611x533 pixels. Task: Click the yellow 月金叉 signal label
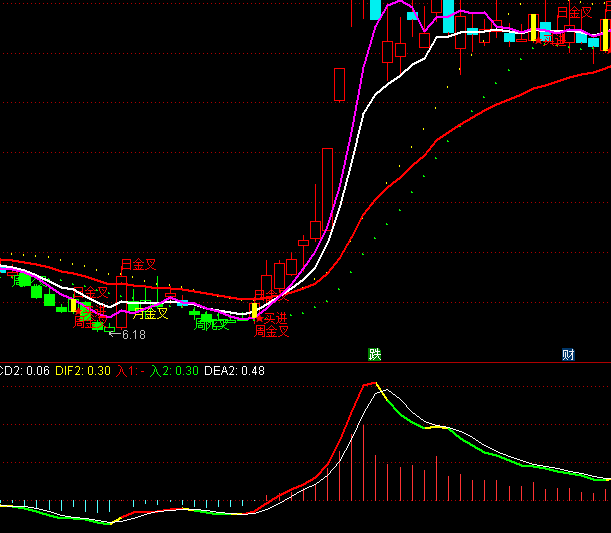point(150,313)
